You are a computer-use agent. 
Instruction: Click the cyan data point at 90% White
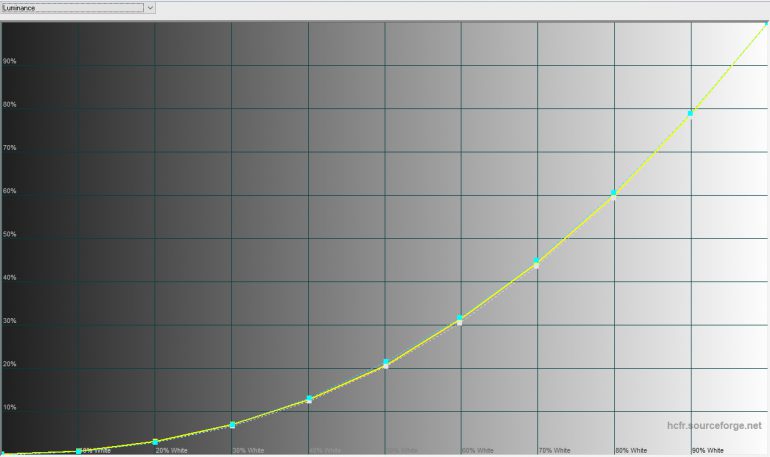690,113
